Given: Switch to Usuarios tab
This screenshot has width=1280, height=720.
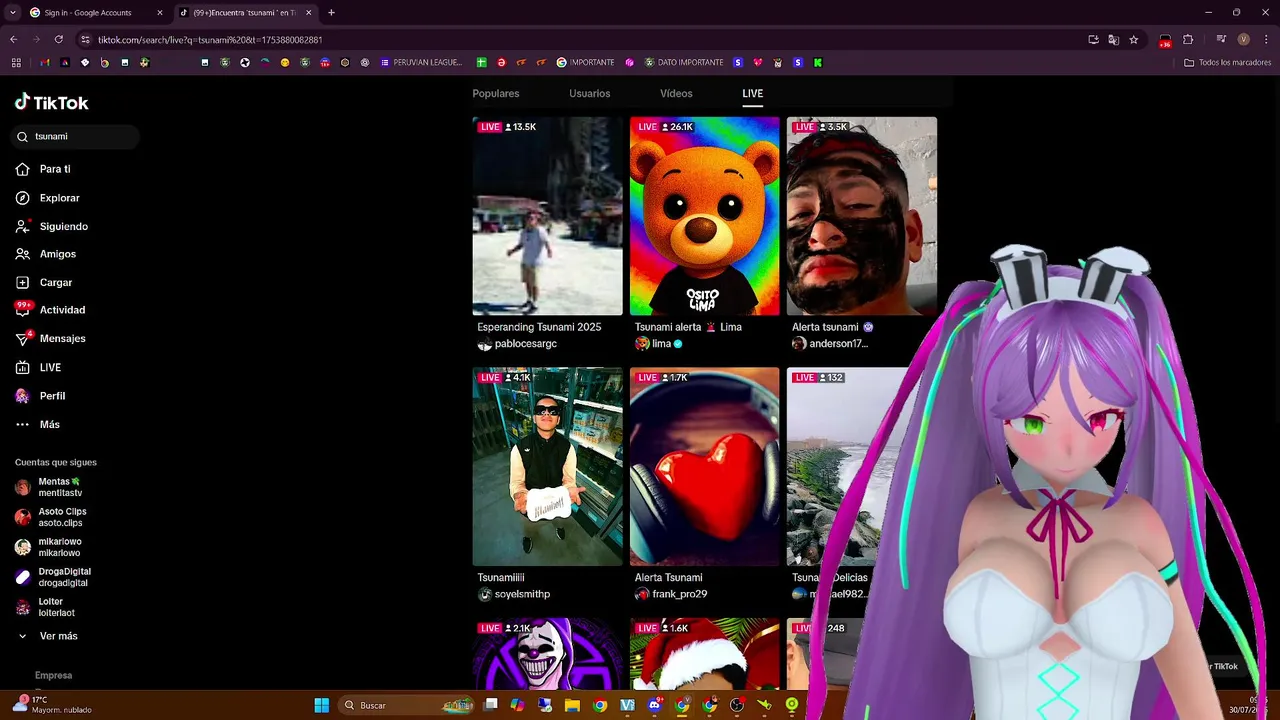Looking at the screenshot, I should (589, 93).
